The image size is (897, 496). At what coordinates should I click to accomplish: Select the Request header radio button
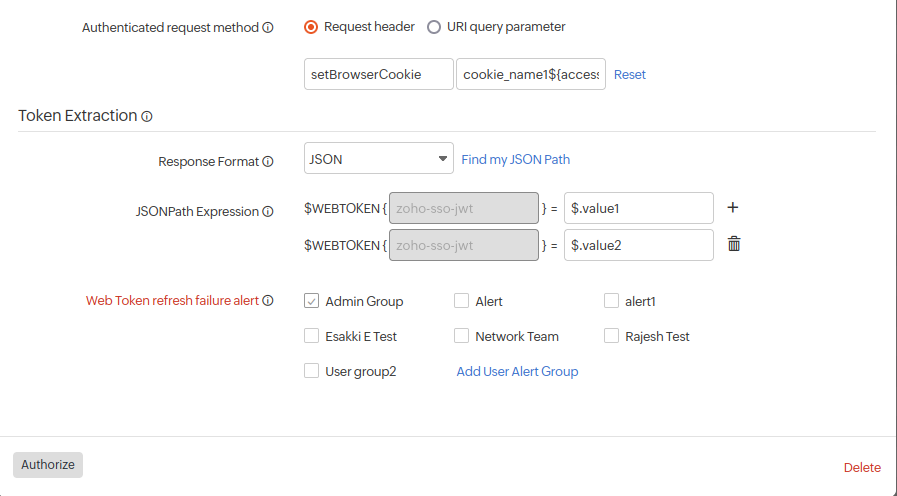(311, 27)
